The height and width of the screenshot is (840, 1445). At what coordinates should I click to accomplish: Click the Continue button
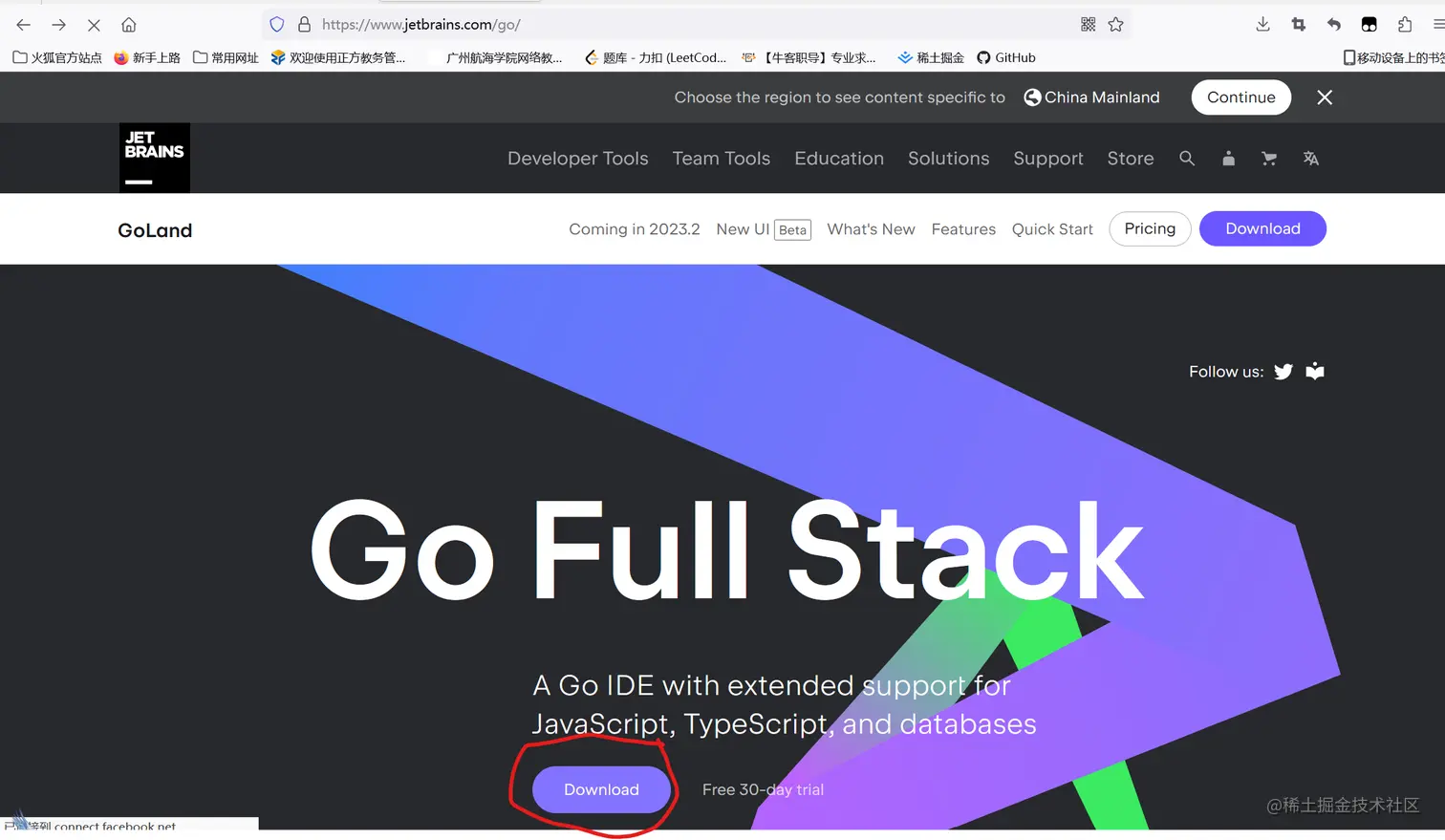point(1240,97)
